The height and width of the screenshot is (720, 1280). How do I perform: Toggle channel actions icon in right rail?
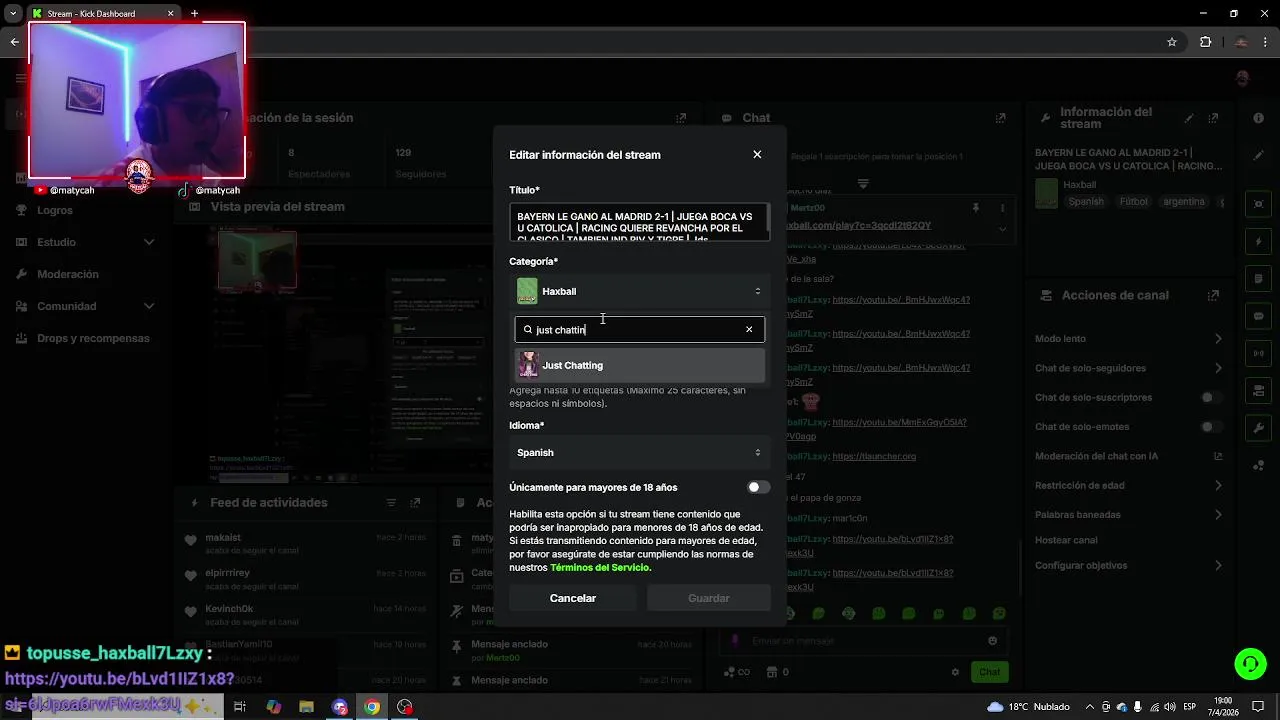(x=1258, y=391)
